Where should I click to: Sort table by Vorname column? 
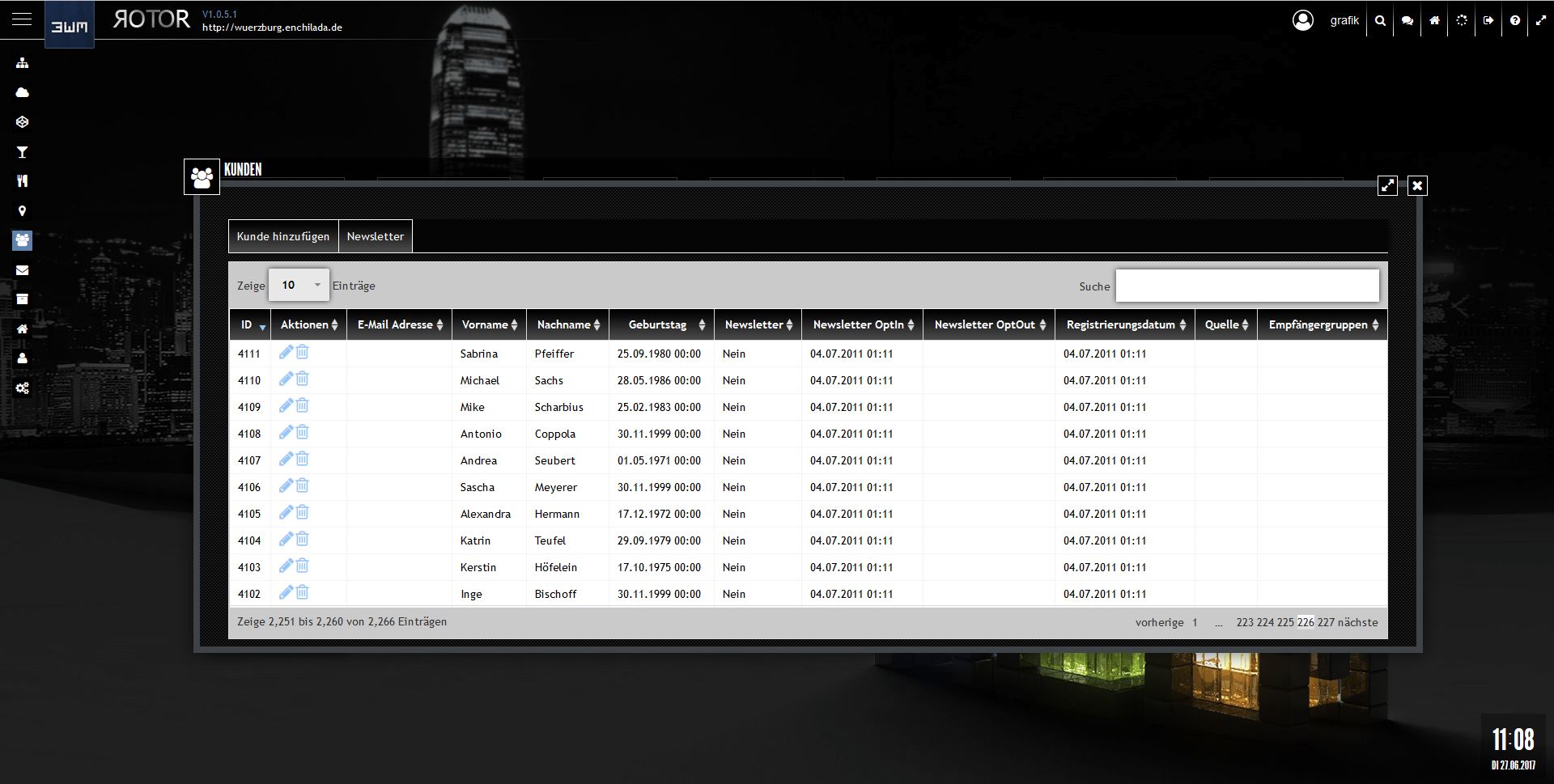coord(489,324)
